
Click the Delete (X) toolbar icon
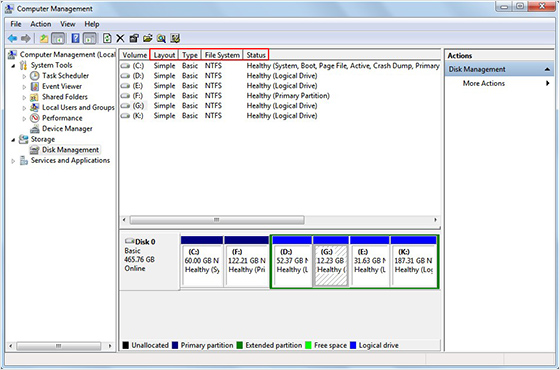pos(120,38)
